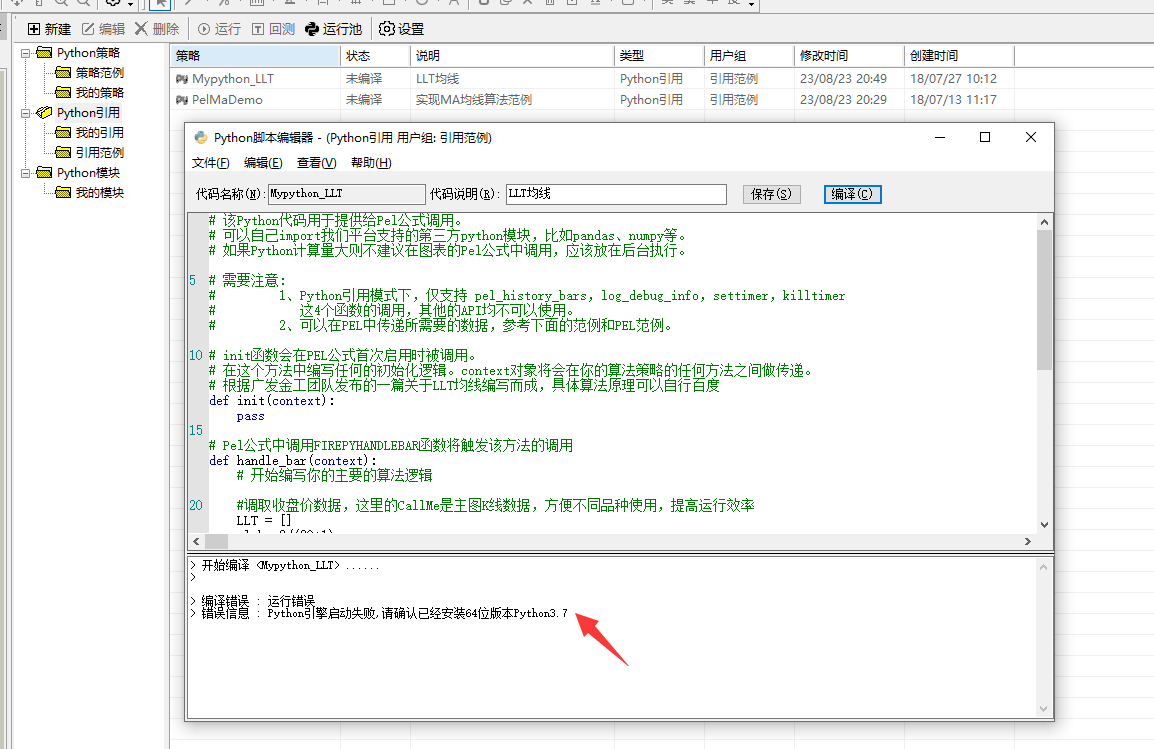1154x749 pixels.
Task: Select 我的策略 folder in tree
Action: [x=99, y=93]
